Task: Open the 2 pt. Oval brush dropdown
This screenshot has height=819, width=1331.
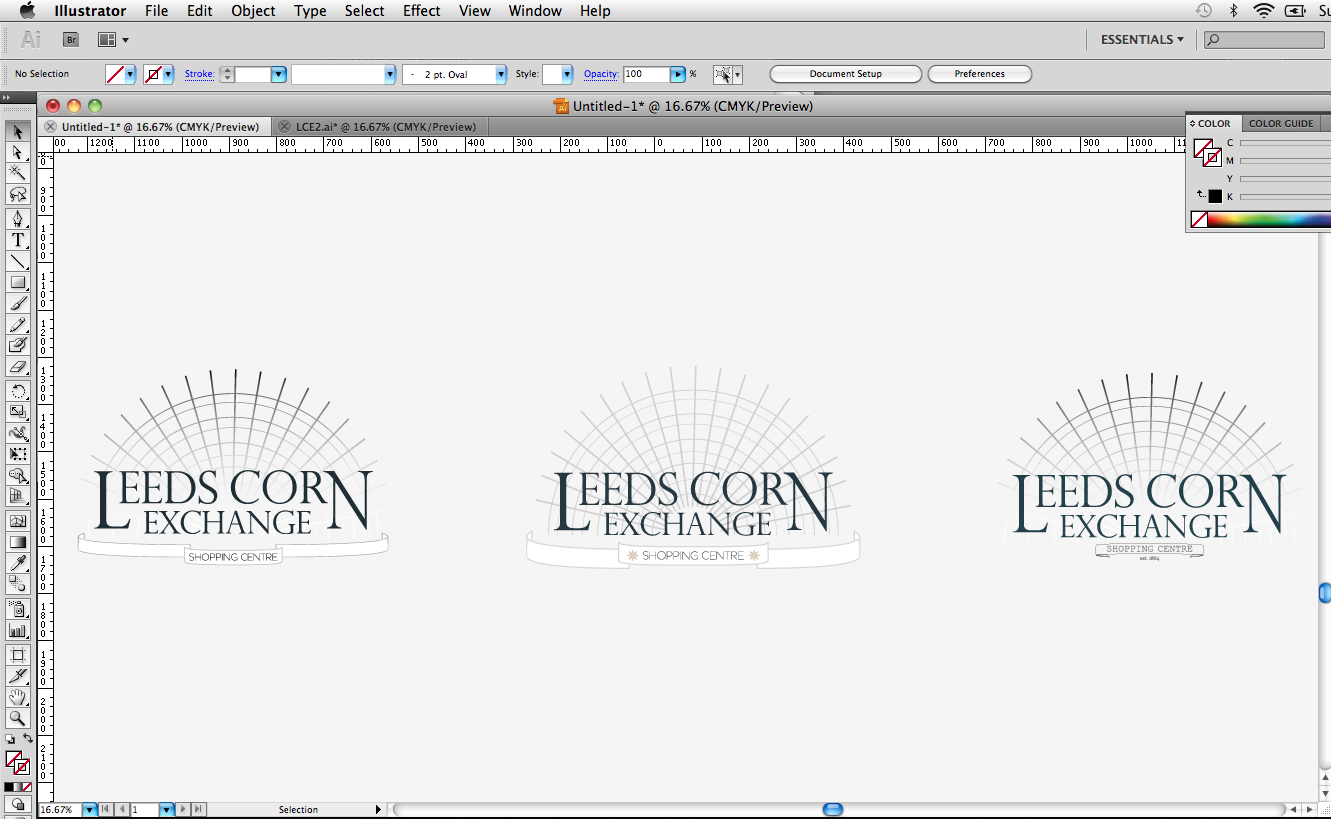Action: [501, 74]
